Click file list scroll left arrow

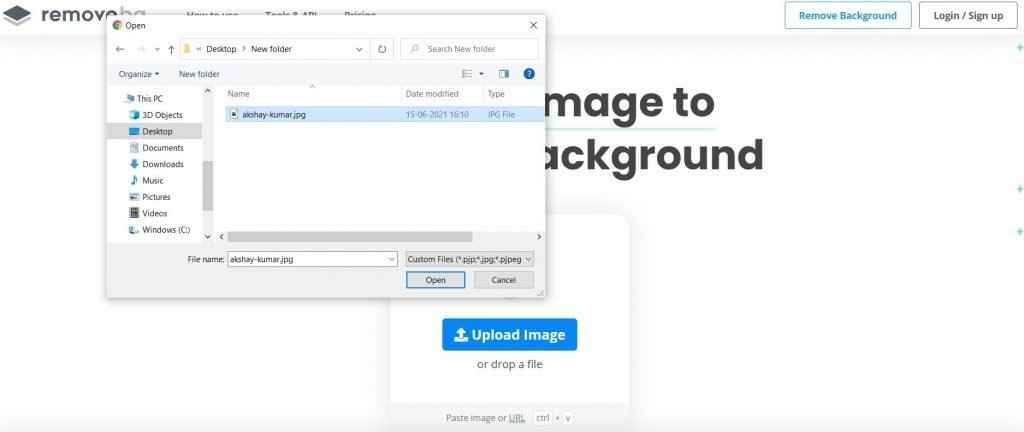click(x=221, y=237)
